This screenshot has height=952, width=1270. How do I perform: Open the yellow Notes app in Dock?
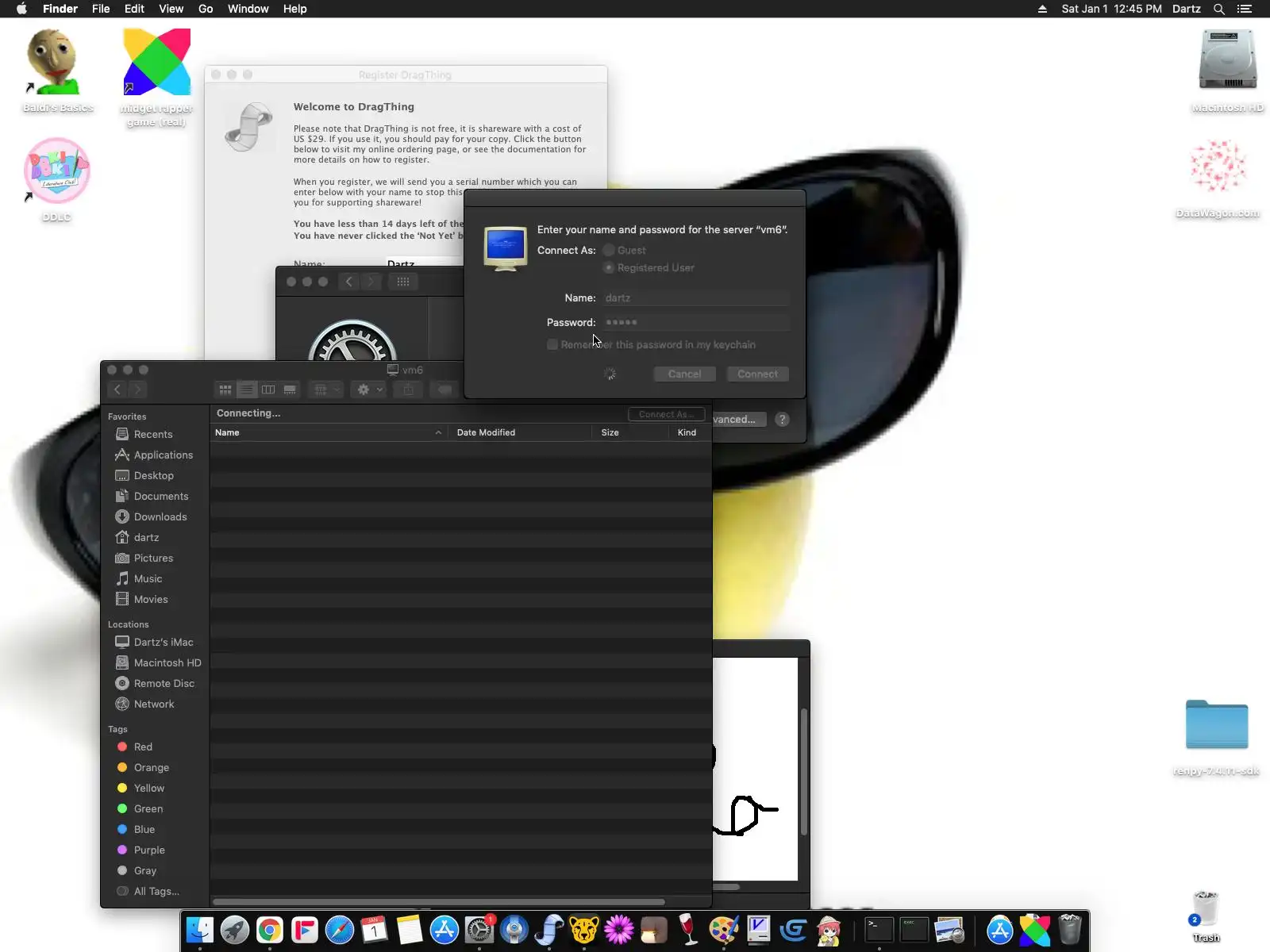click(x=410, y=930)
